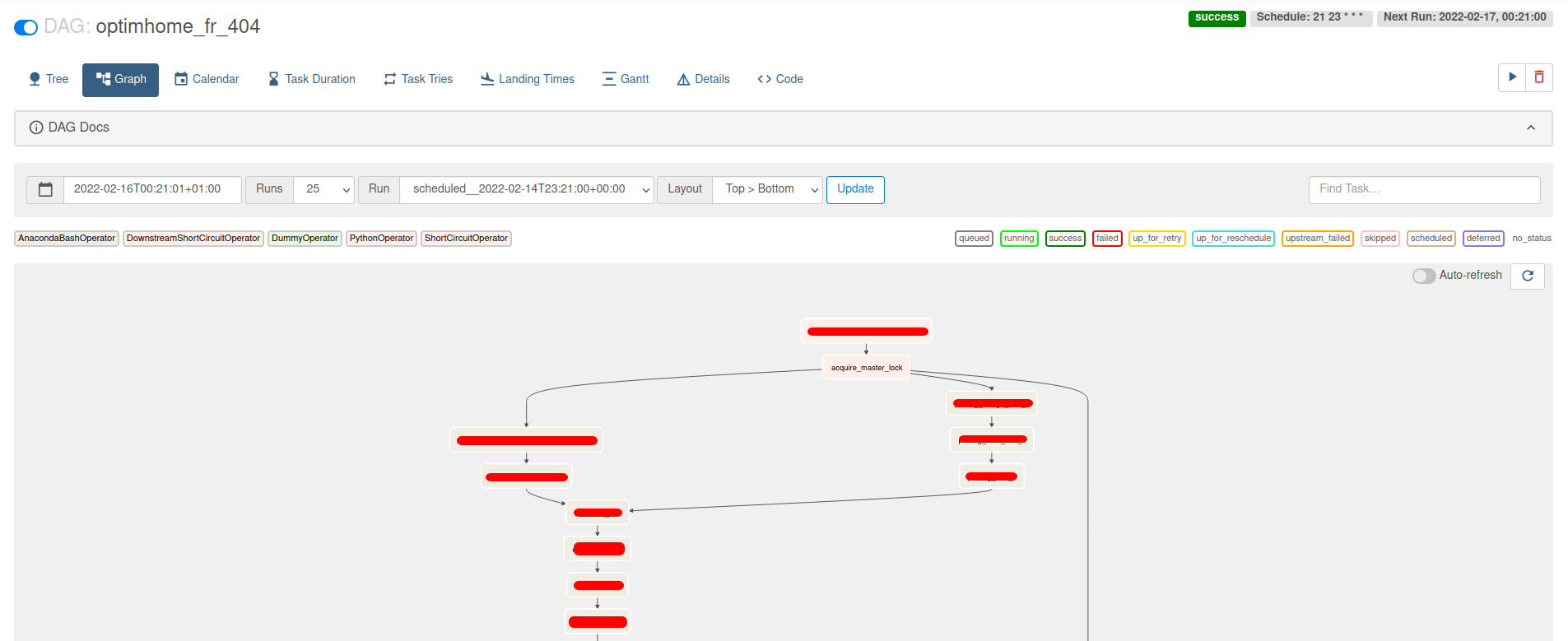The image size is (1568, 641).
Task: Go to the Task Tries tab
Action: pyautogui.click(x=418, y=79)
